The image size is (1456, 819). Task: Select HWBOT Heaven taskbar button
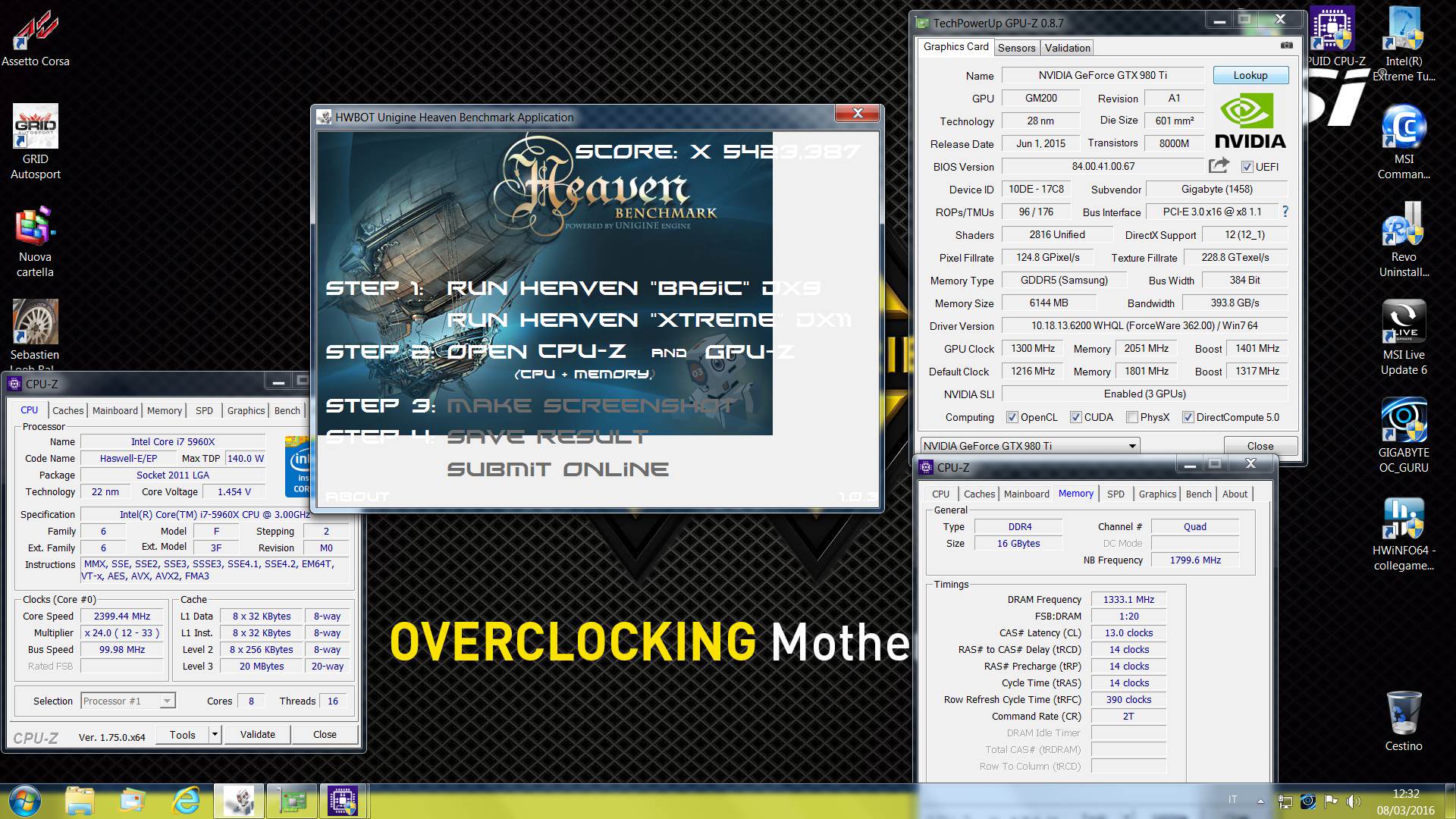(x=239, y=801)
